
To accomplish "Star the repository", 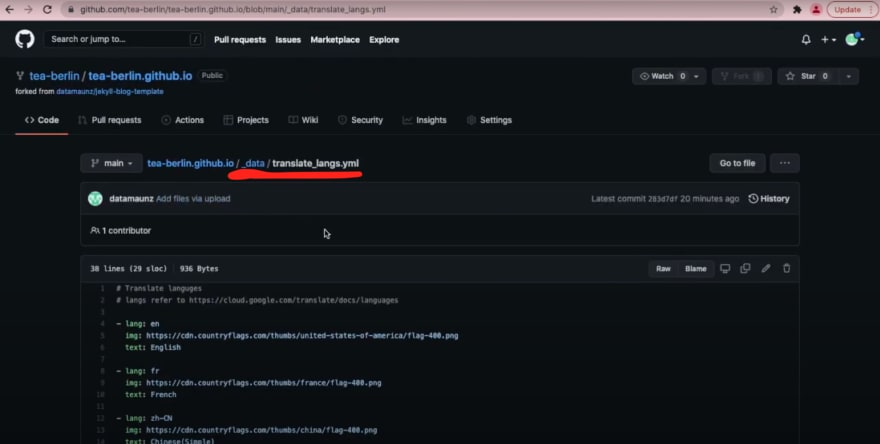I will click(x=808, y=76).
